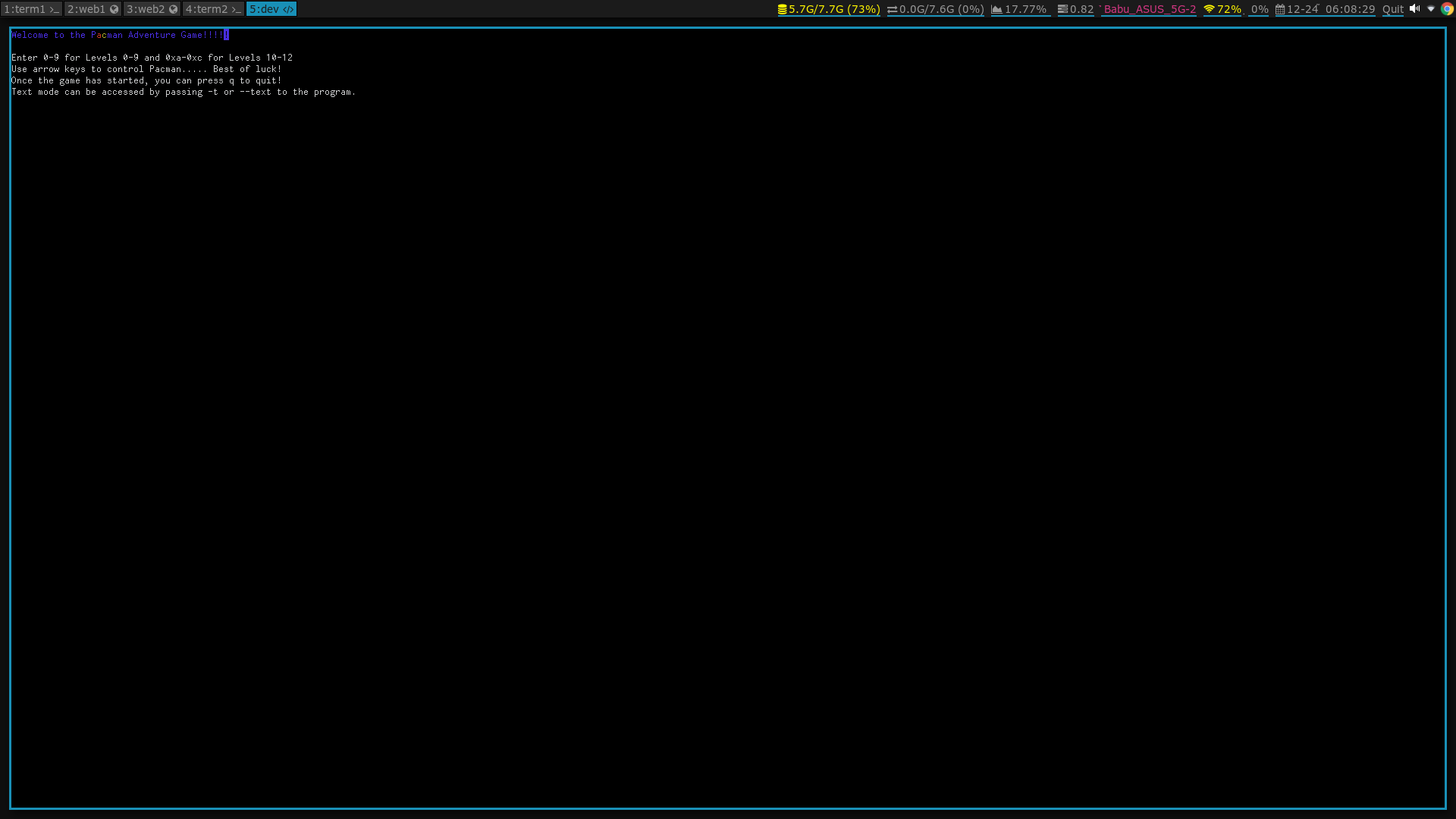1456x819 pixels.
Task: Click the code brackets icon on dev tab
Action: point(287,9)
